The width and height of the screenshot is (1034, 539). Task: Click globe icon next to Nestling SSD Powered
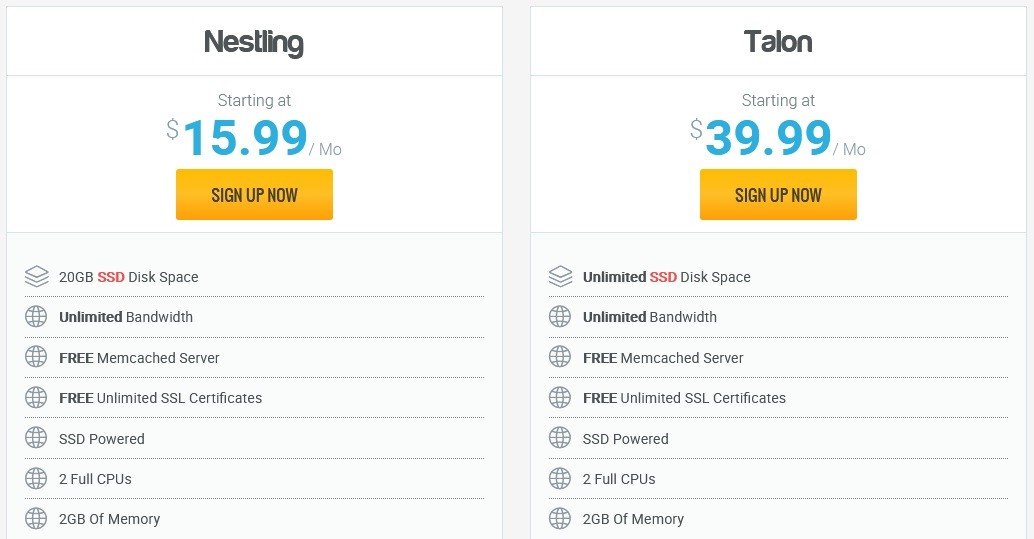[36, 438]
